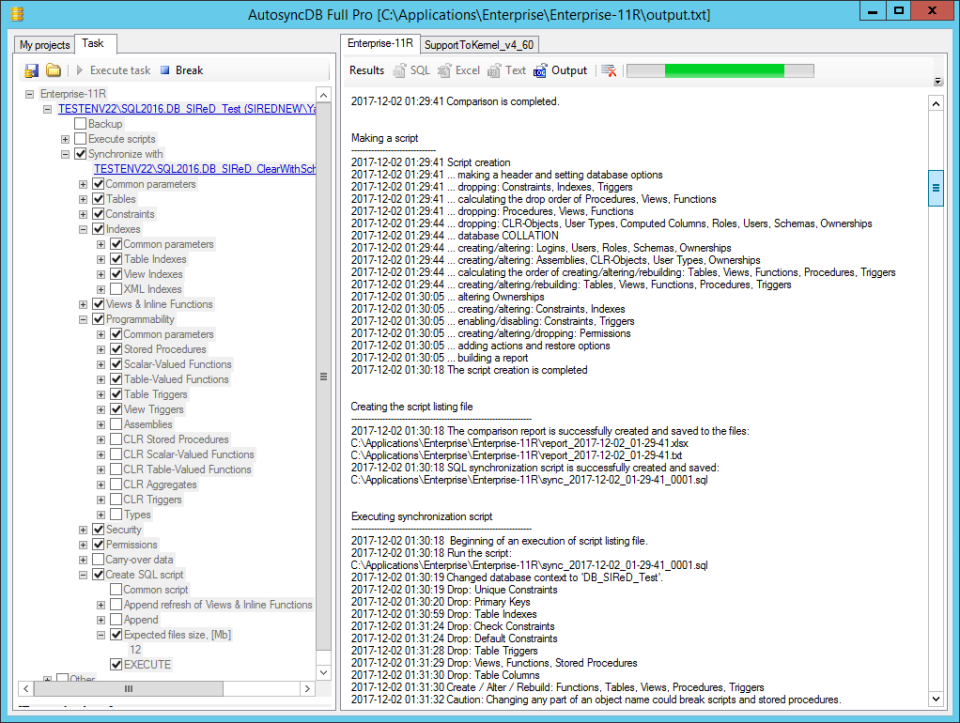The width and height of the screenshot is (960, 723).
Task: Select the Text output icon
Action: (493, 70)
